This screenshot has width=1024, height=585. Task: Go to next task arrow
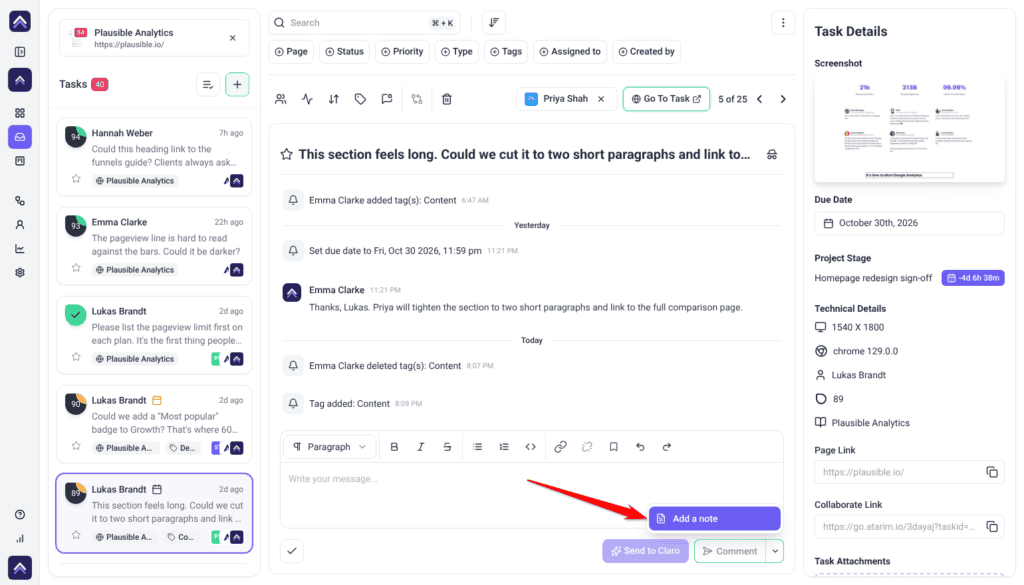tap(783, 99)
